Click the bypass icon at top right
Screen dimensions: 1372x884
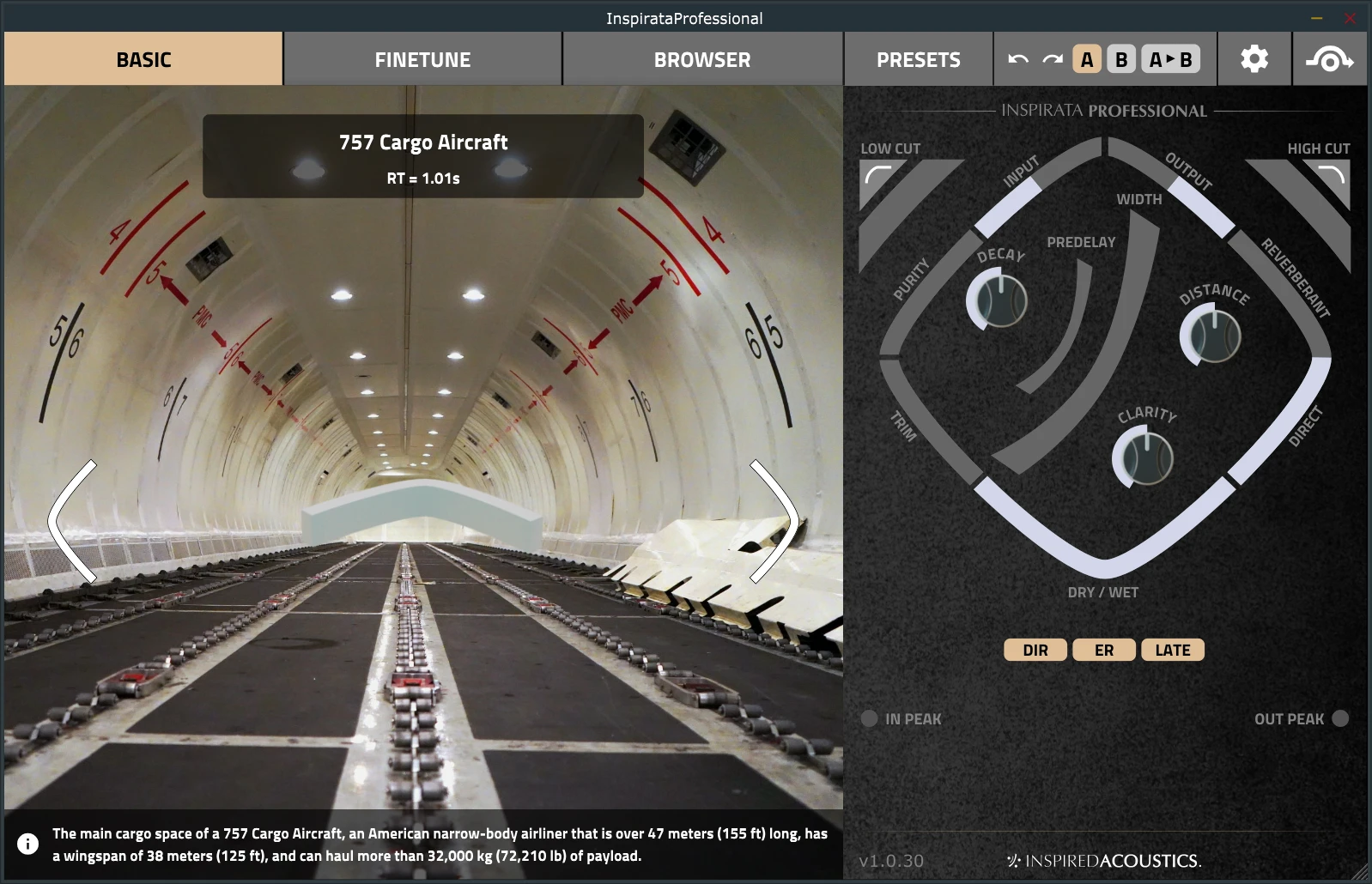(1329, 59)
